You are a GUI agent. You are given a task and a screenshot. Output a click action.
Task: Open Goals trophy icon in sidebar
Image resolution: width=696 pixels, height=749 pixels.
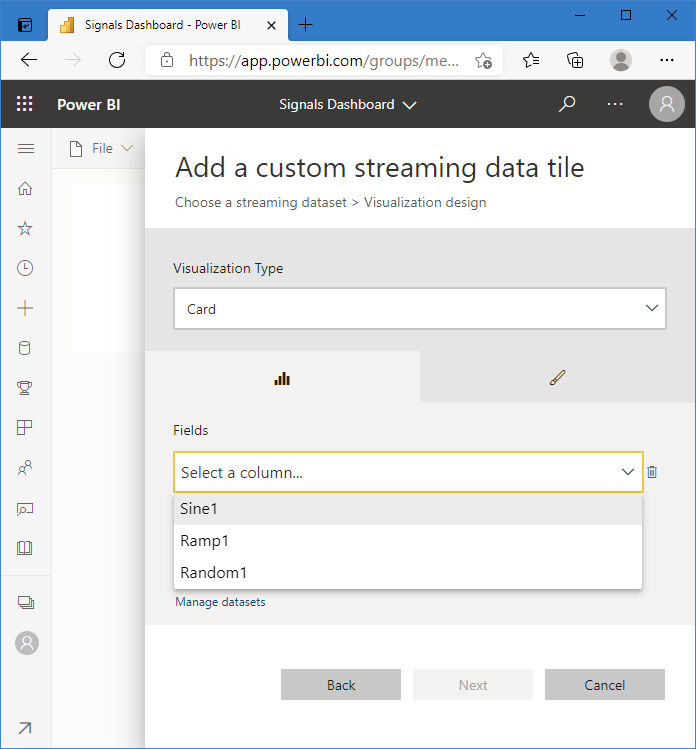25,387
